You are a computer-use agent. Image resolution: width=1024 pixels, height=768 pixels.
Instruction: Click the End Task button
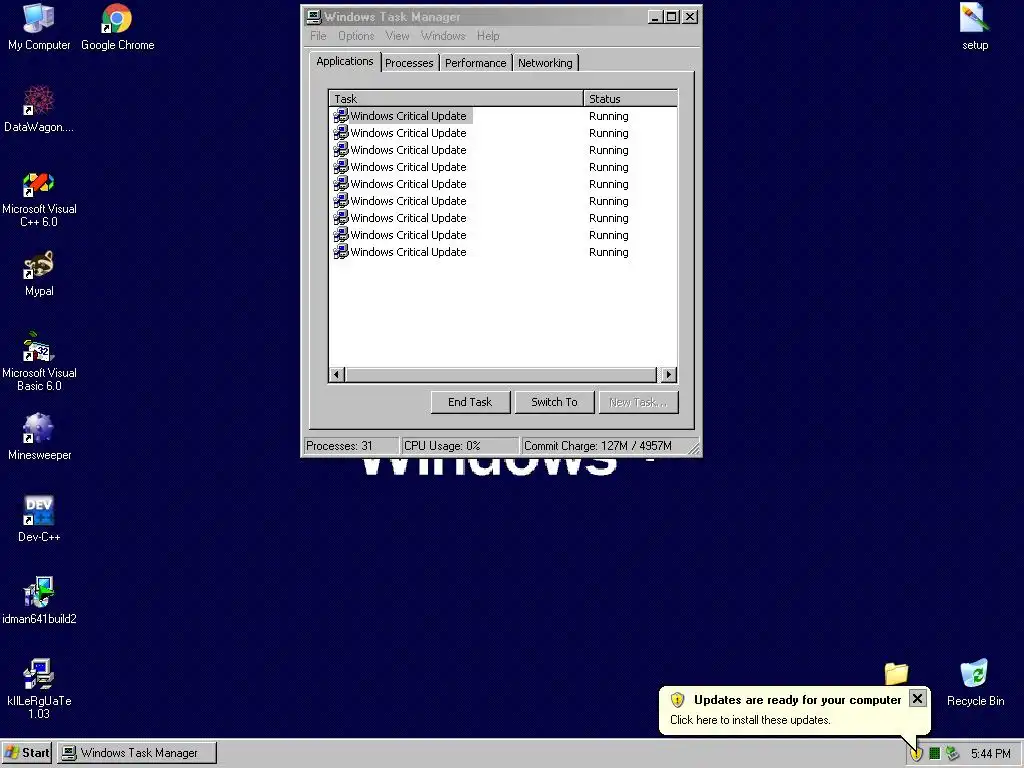tap(470, 402)
